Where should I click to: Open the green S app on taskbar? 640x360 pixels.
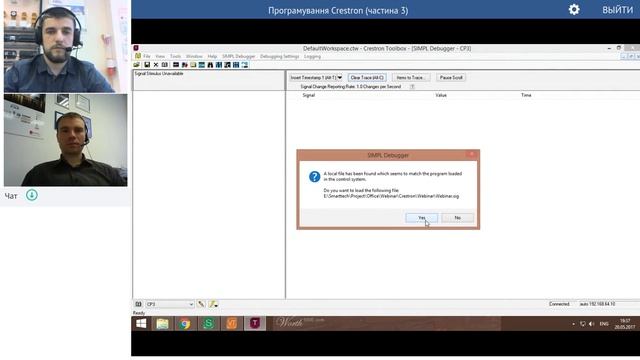[x=208, y=324]
